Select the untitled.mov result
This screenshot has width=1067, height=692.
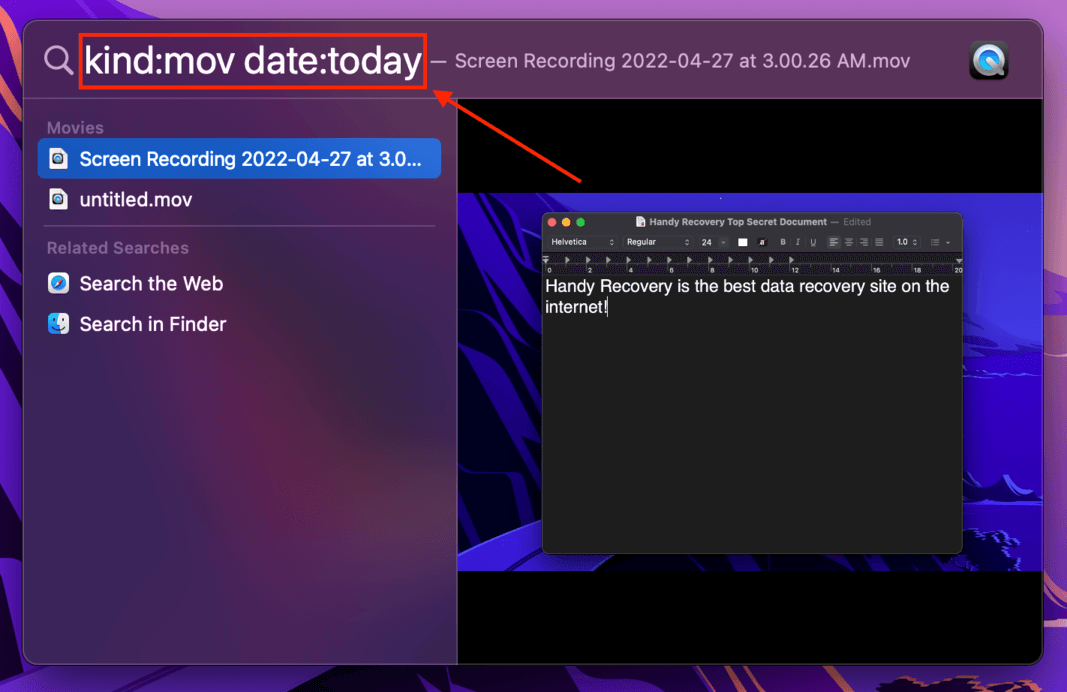tap(240, 199)
